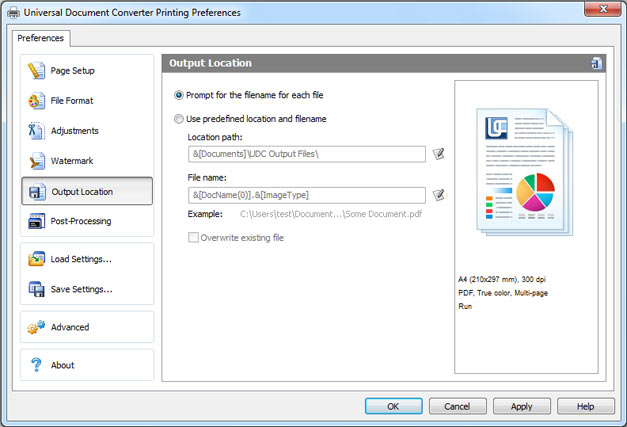
Task: Click the Location path input field
Action: pos(307,154)
